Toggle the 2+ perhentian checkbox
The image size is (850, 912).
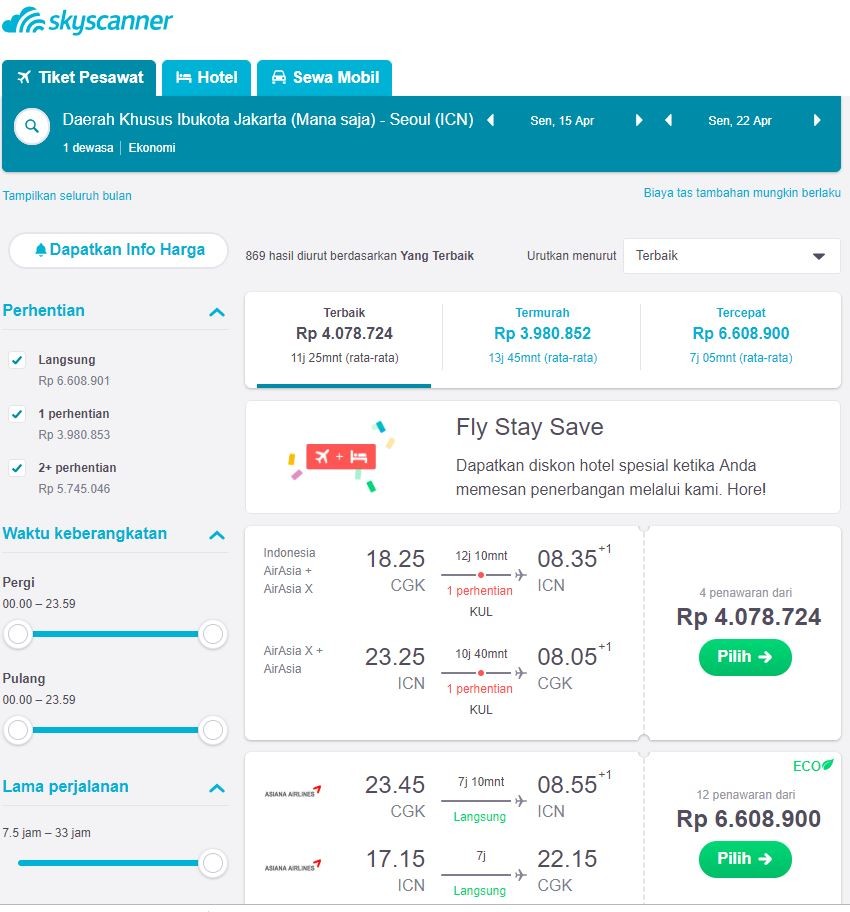(x=17, y=468)
